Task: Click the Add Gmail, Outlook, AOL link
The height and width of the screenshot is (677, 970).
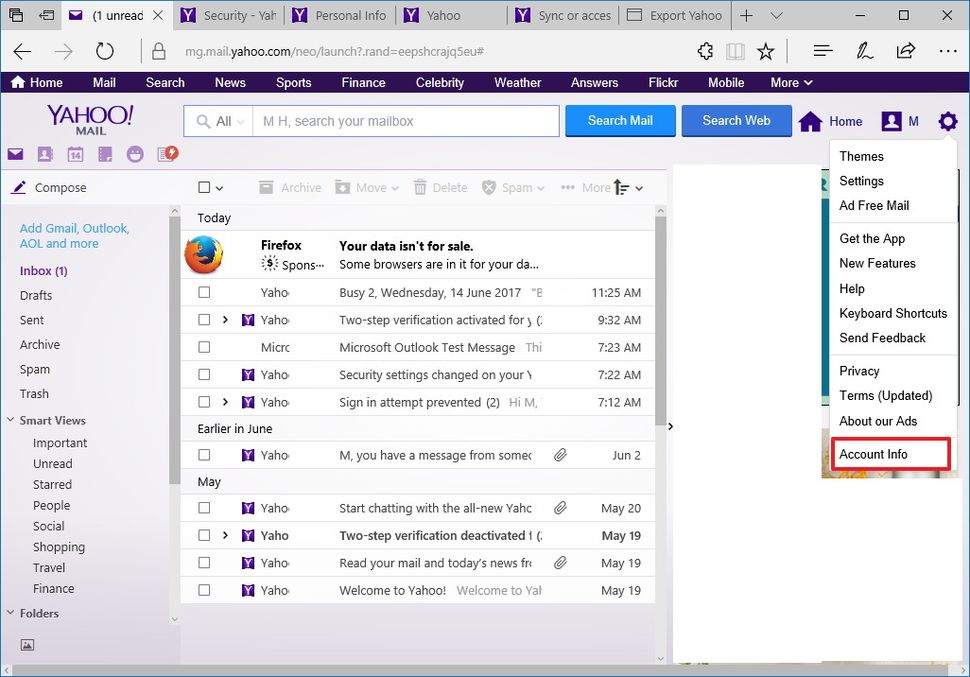Action: pyautogui.click(x=74, y=235)
